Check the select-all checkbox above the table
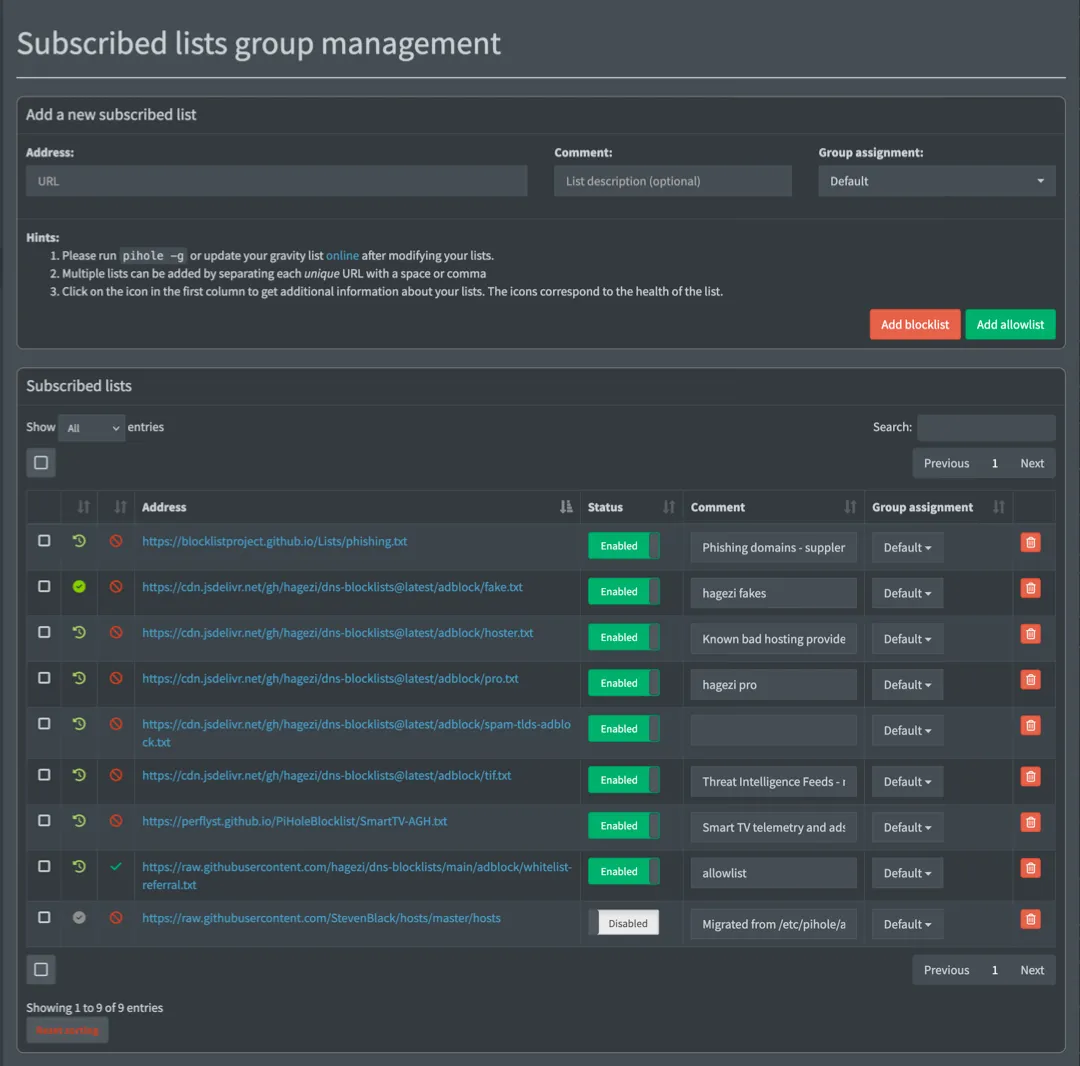The height and width of the screenshot is (1066, 1080). [41, 462]
